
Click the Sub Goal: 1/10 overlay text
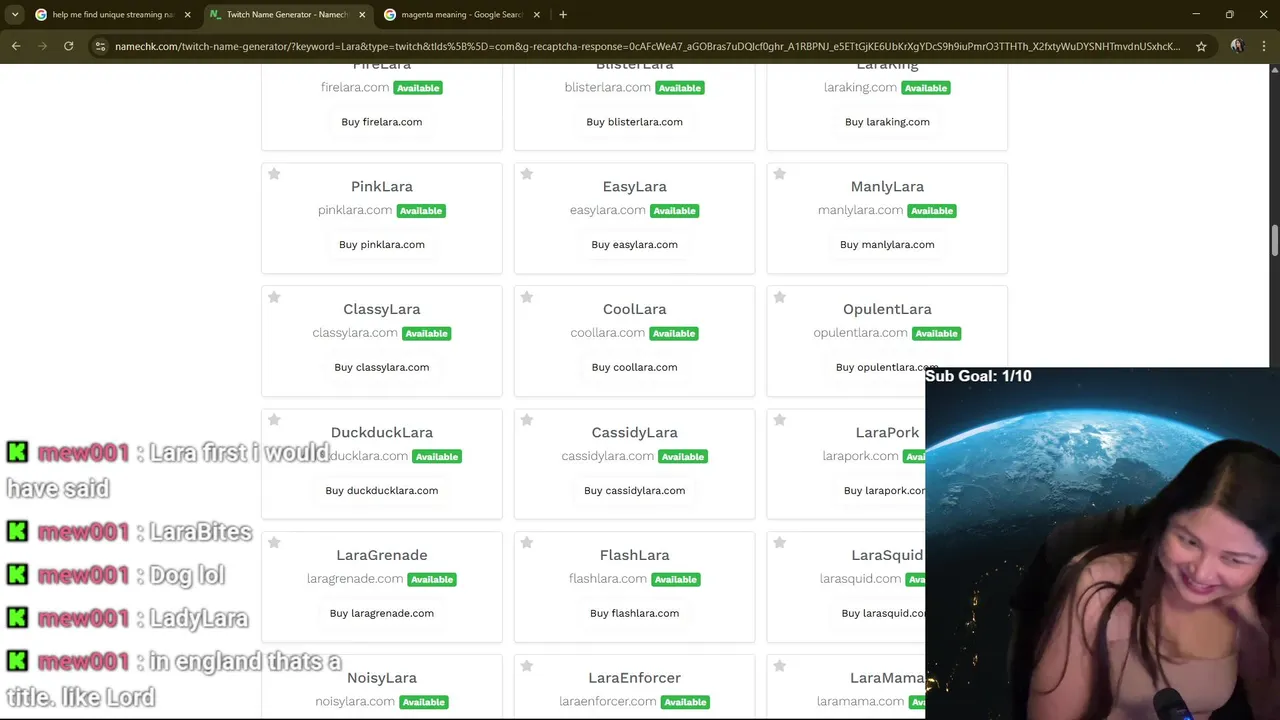pyautogui.click(x=978, y=376)
